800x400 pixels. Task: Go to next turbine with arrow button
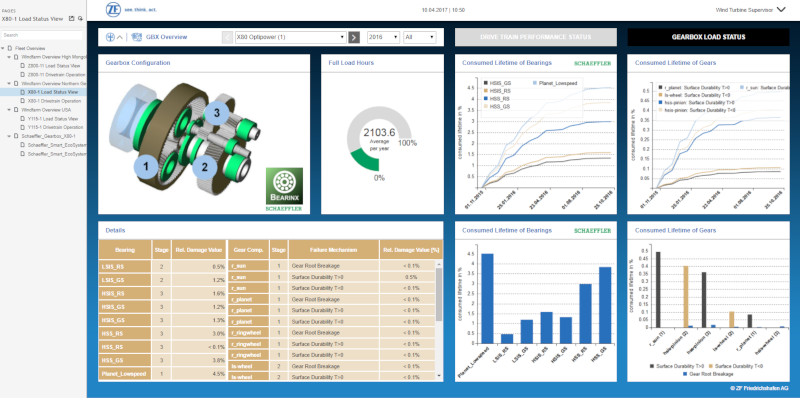[354, 37]
